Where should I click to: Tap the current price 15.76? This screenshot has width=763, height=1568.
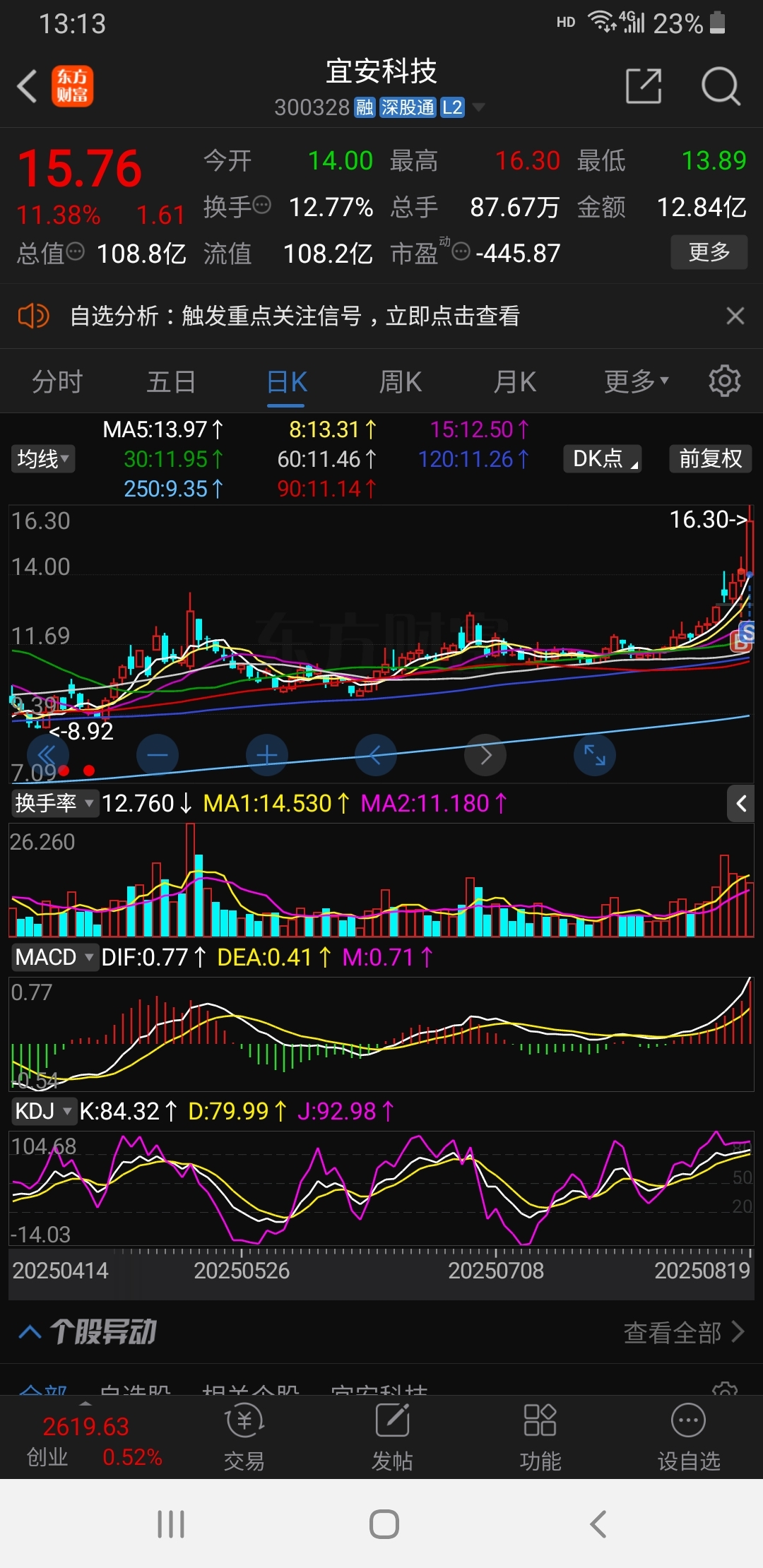pyautogui.click(x=80, y=169)
